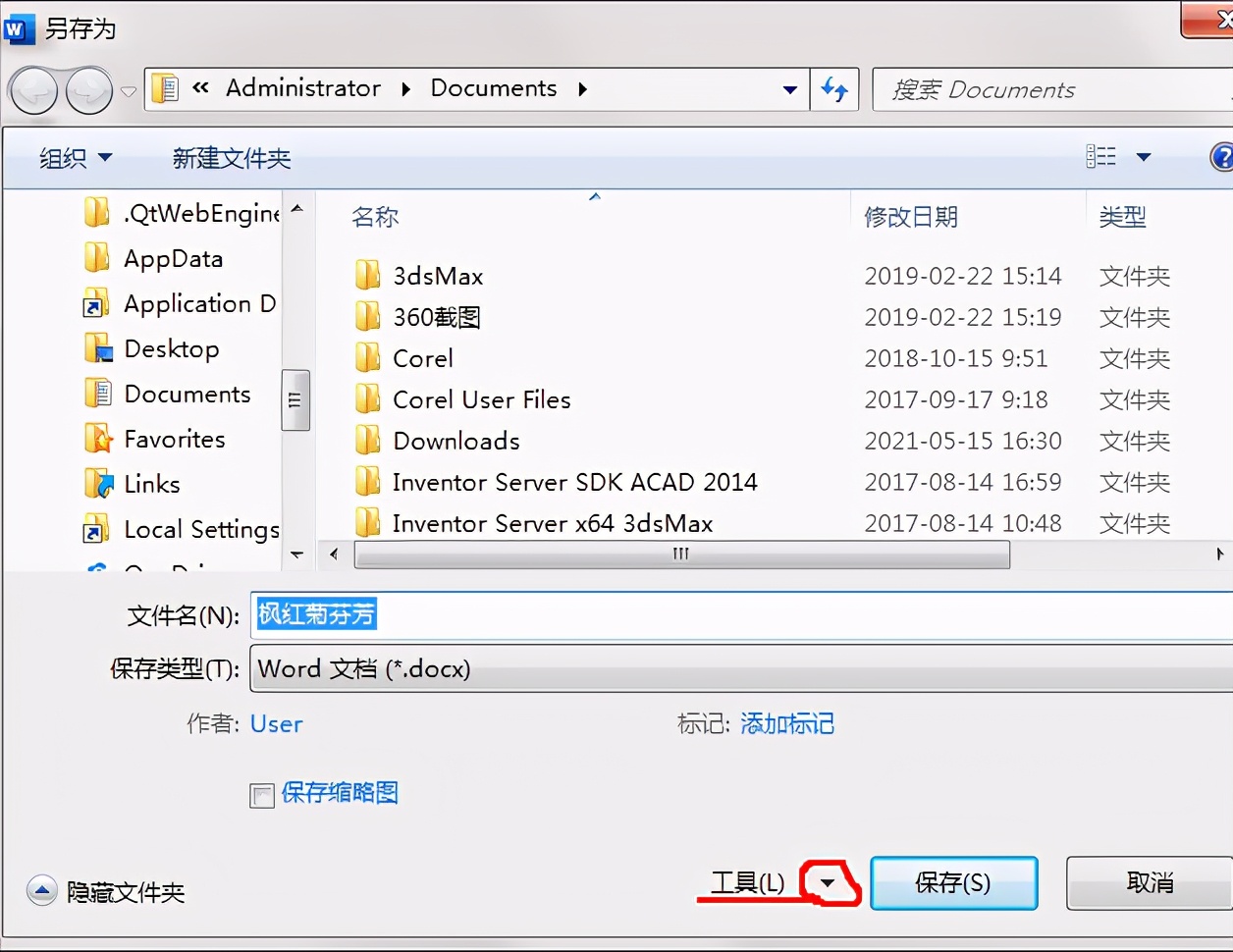The height and width of the screenshot is (952, 1233).
Task: Click date 2021-05-15 16:30 of Downloads
Action: [x=963, y=441]
